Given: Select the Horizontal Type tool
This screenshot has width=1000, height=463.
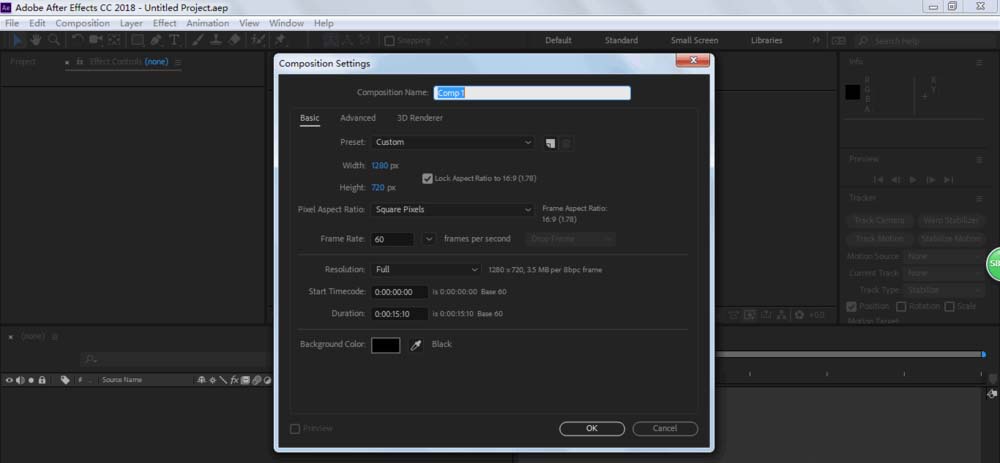Looking at the screenshot, I should click(173, 40).
